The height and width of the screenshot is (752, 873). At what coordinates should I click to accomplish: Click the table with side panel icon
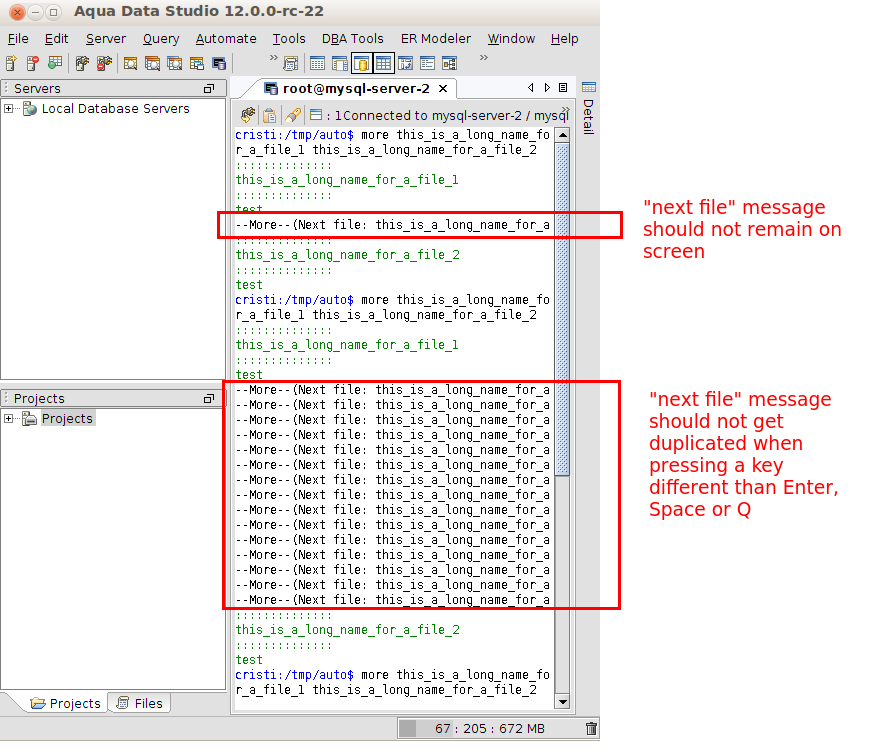340,63
